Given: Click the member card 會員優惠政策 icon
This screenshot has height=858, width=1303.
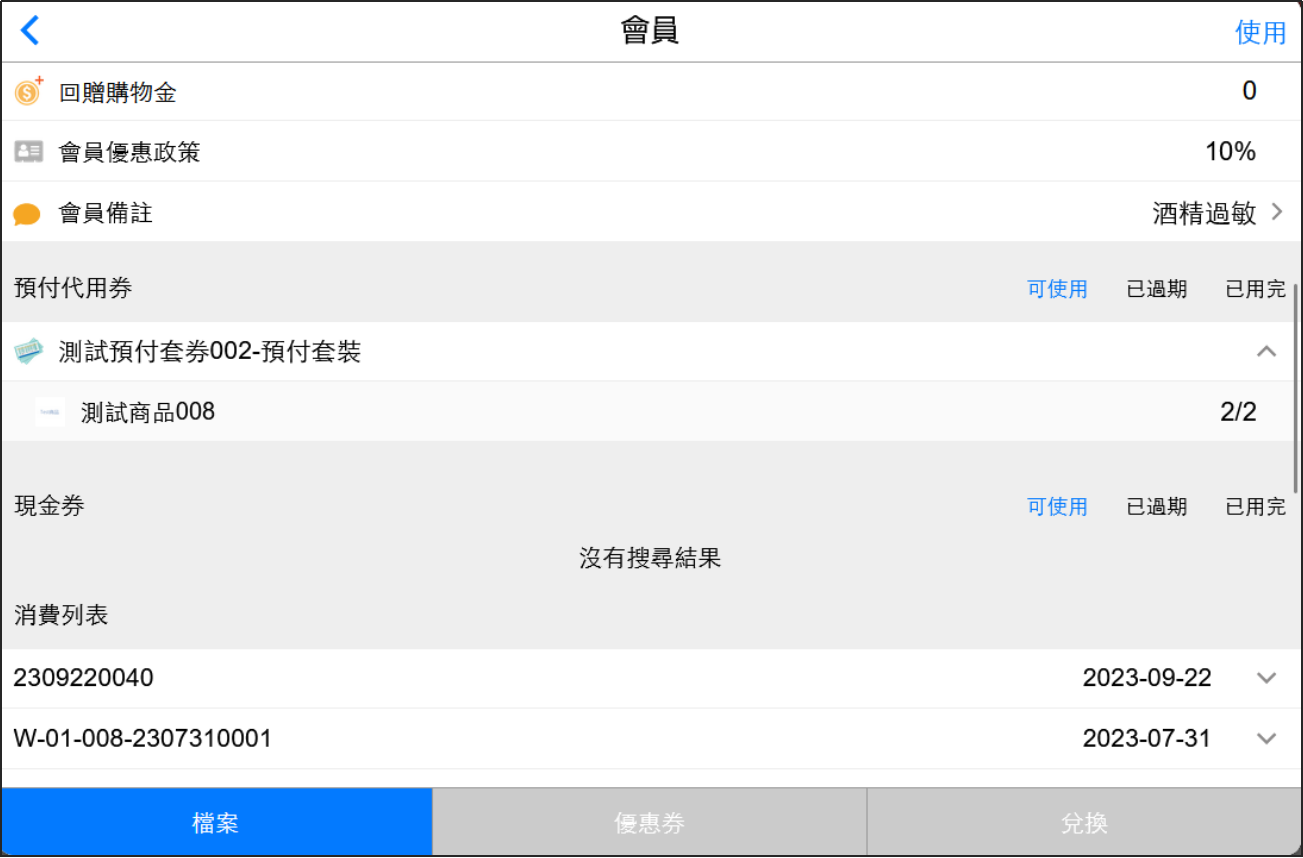Looking at the screenshot, I should tap(28, 152).
